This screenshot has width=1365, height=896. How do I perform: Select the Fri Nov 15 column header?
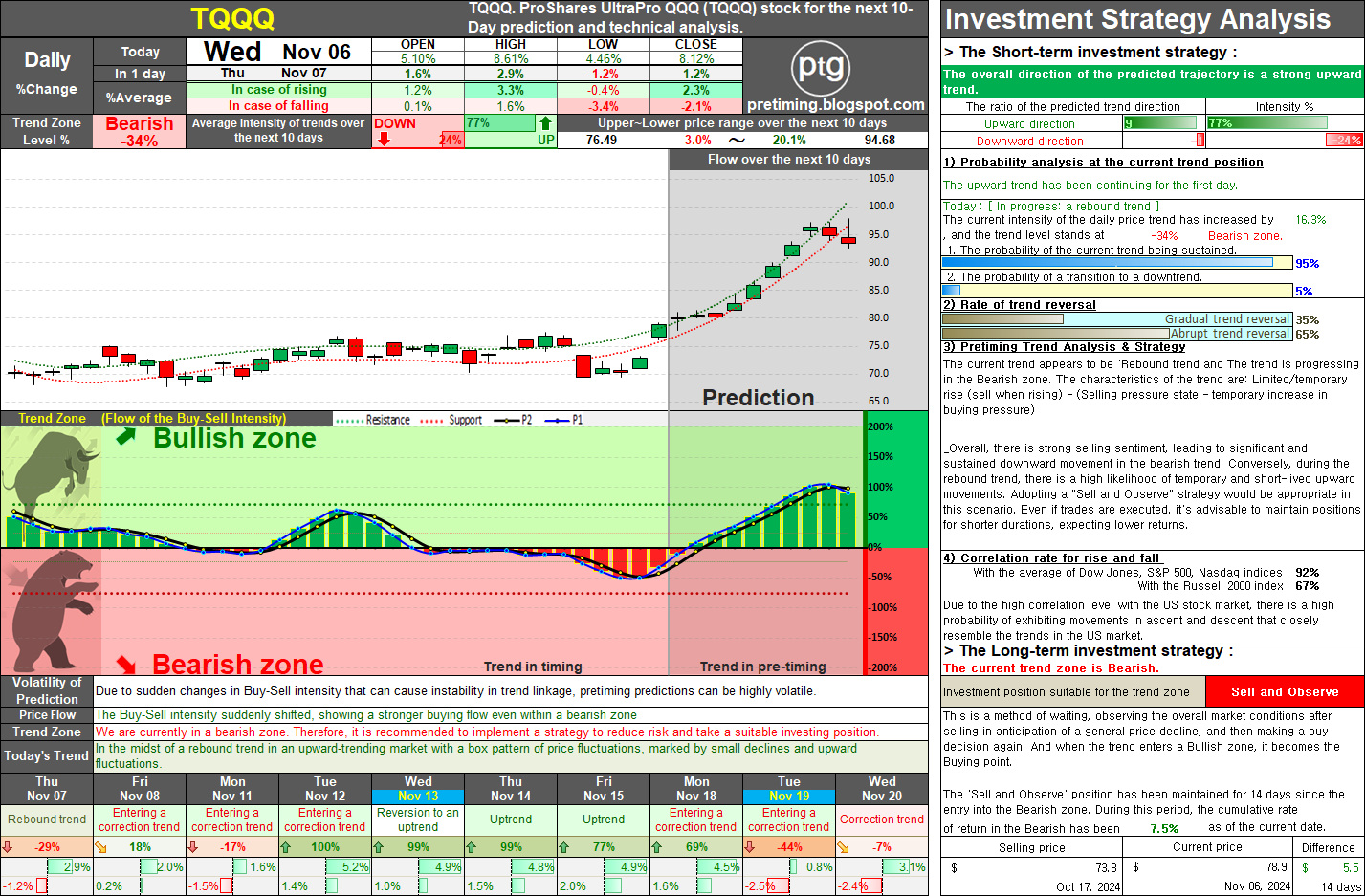(604, 789)
